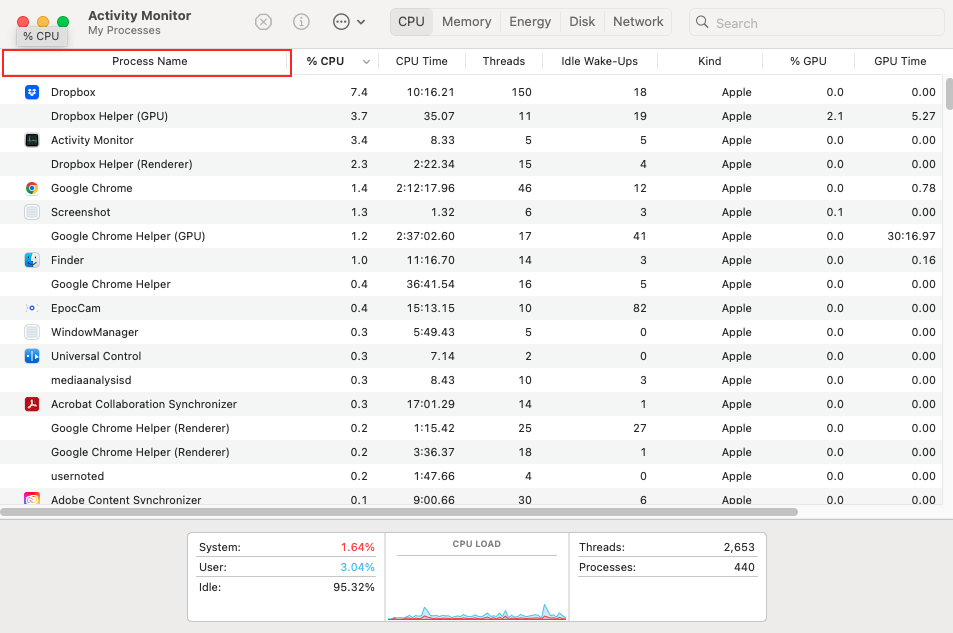
Task: Click the Processes count 440
Action: pyautogui.click(x=744, y=567)
